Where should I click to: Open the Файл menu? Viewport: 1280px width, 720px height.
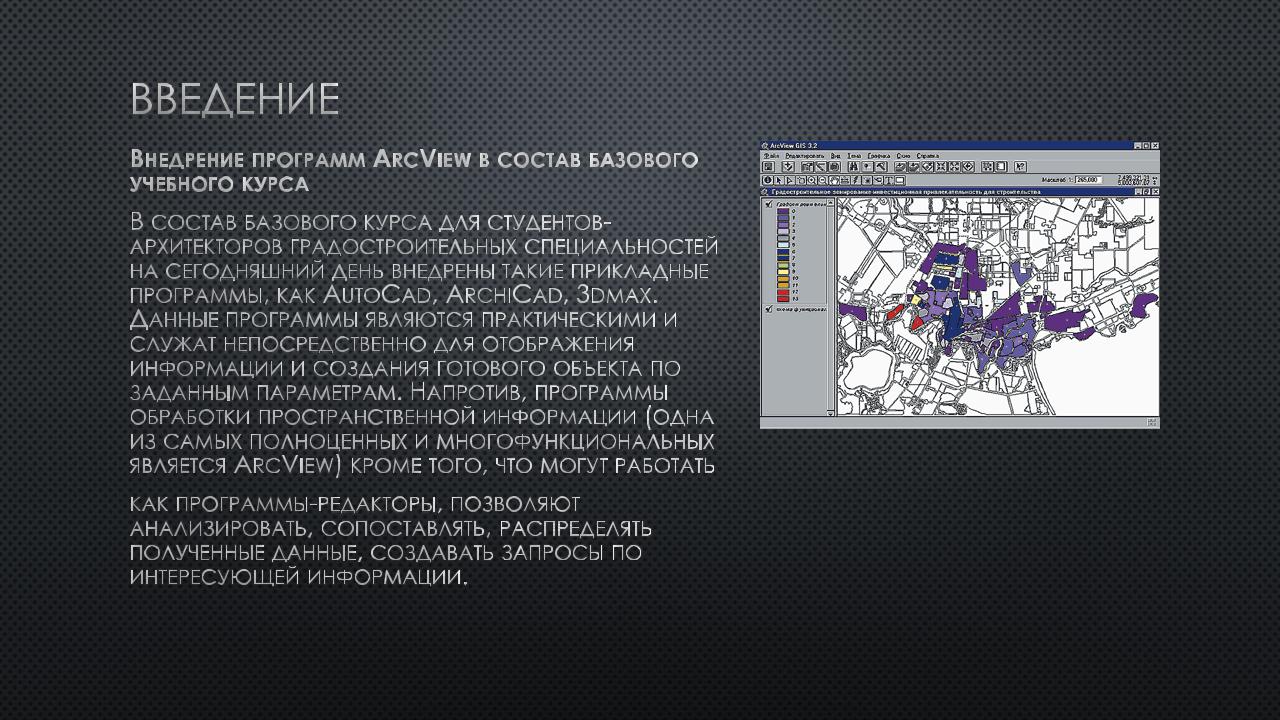[772, 156]
